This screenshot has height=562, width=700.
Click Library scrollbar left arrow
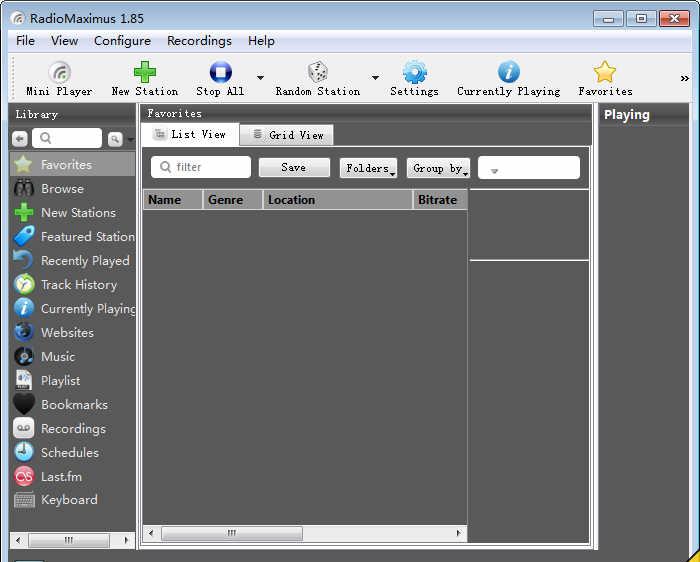(x=18, y=540)
